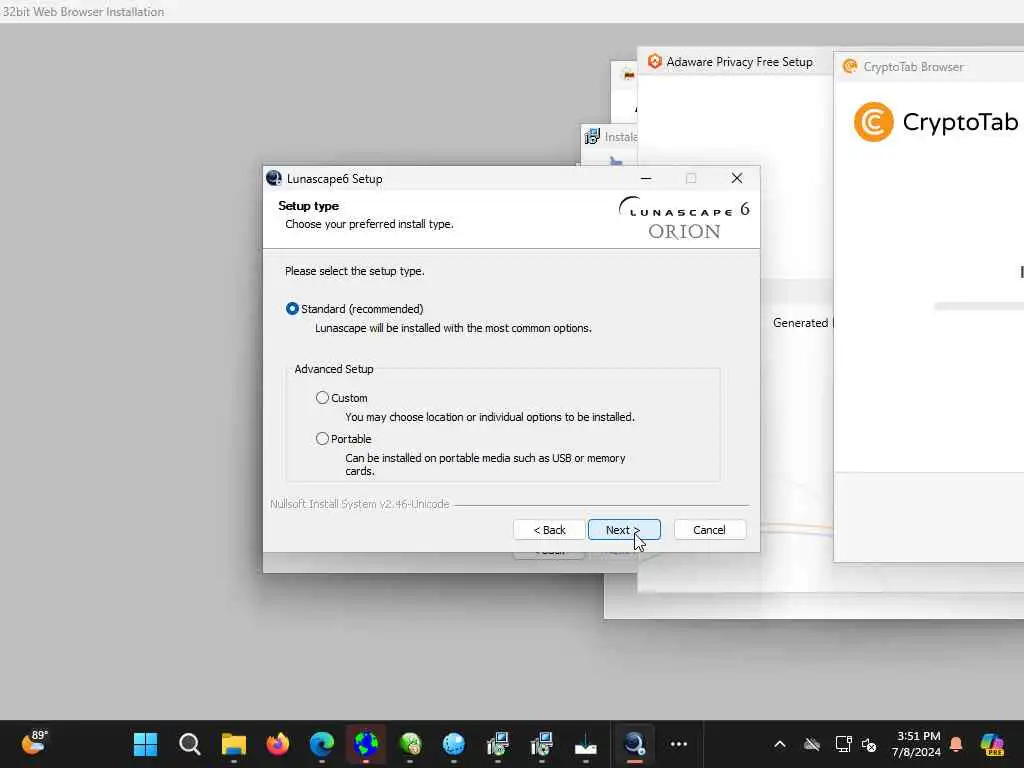Viewport: 1024px width, 768px height.
Task: Go back with the < Back button
Action: (549, 530)
